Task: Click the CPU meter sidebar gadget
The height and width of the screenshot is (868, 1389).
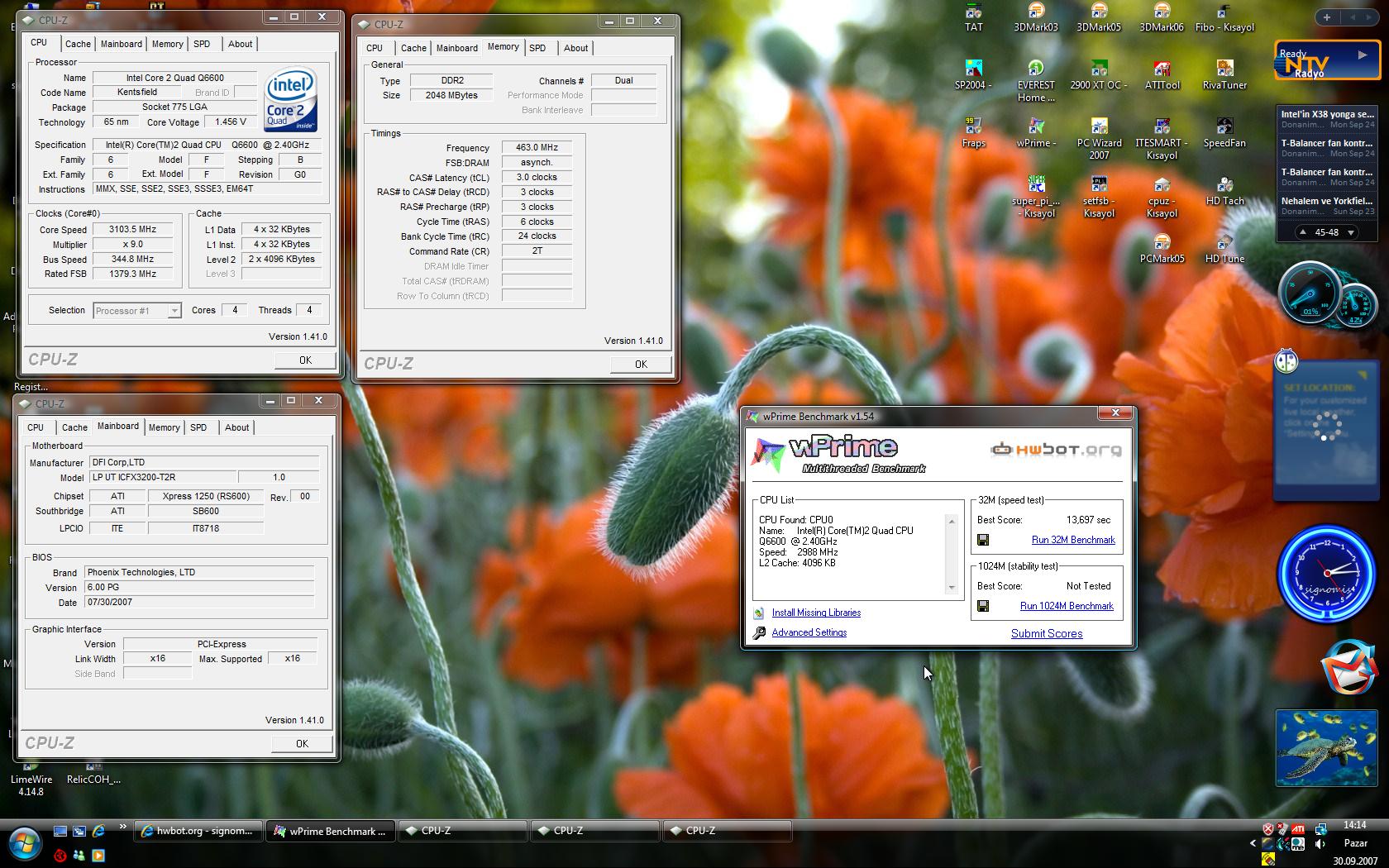Action: coord(1327,293)
